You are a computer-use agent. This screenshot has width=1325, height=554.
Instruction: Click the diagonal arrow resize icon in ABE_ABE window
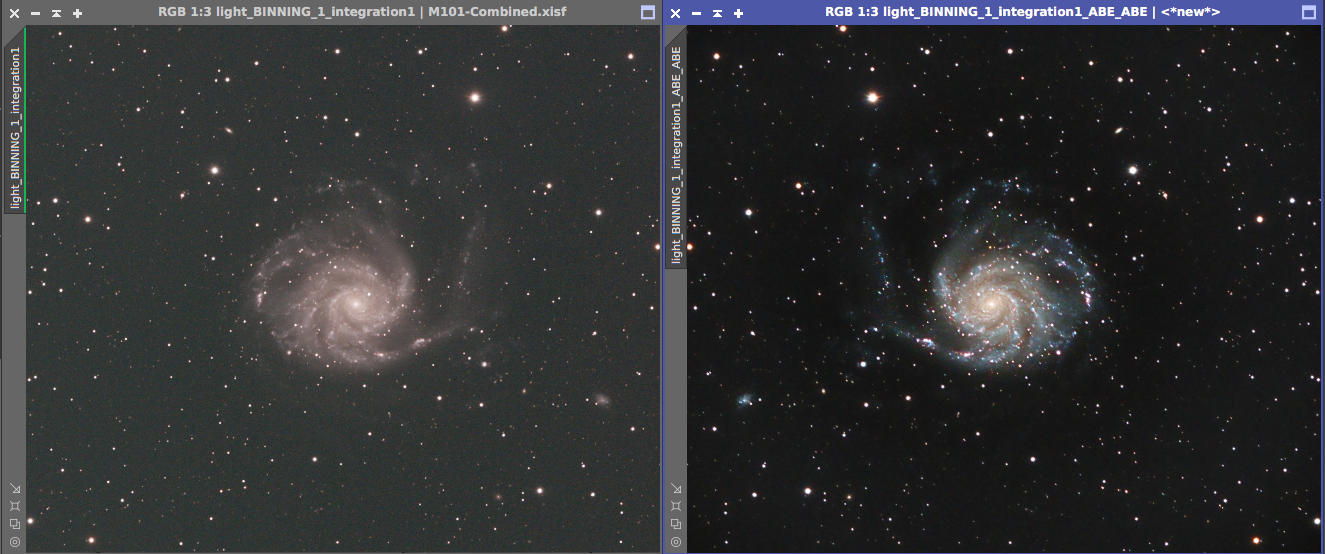click(676, 488)
